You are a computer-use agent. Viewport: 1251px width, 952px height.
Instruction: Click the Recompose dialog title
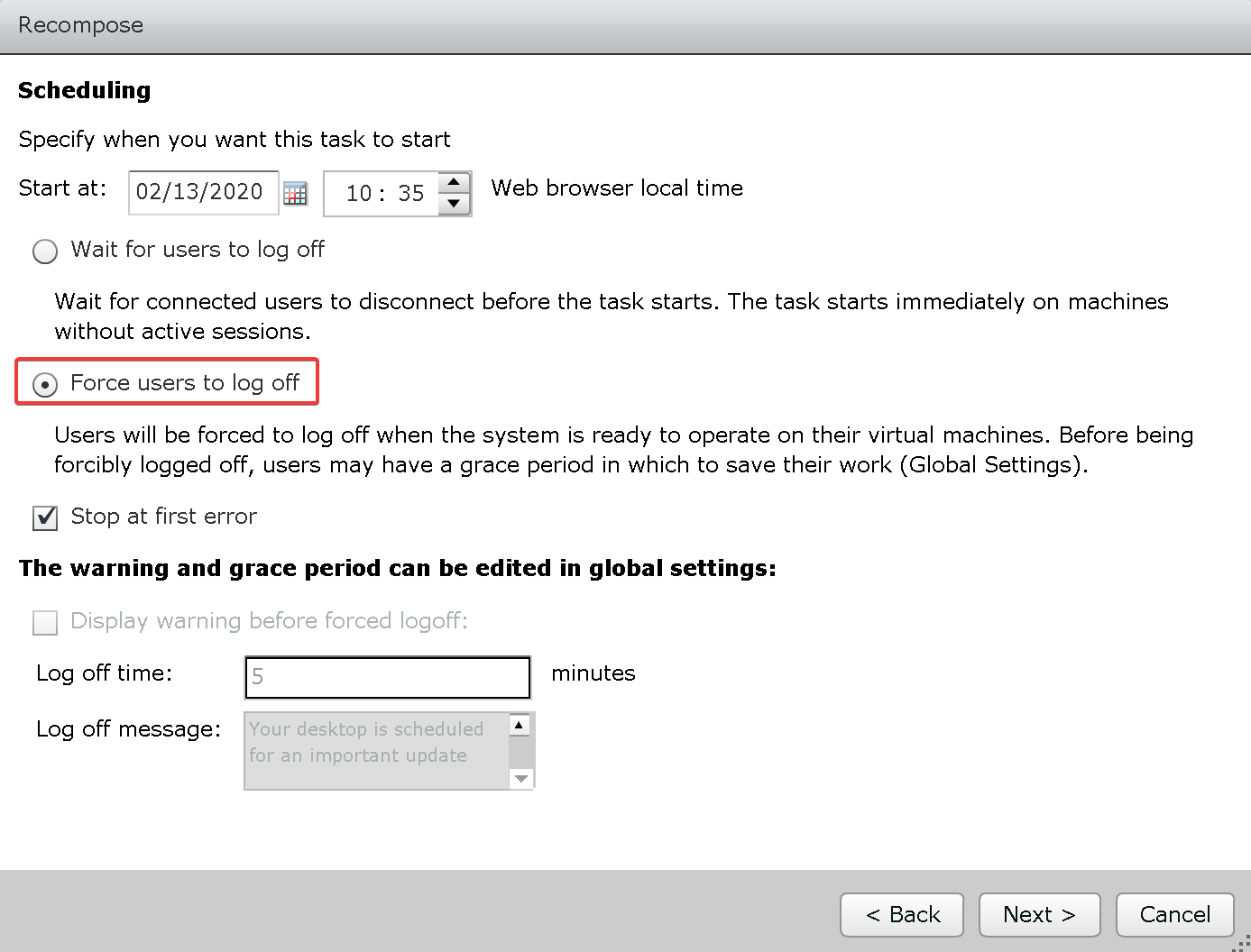click(80, 25)
